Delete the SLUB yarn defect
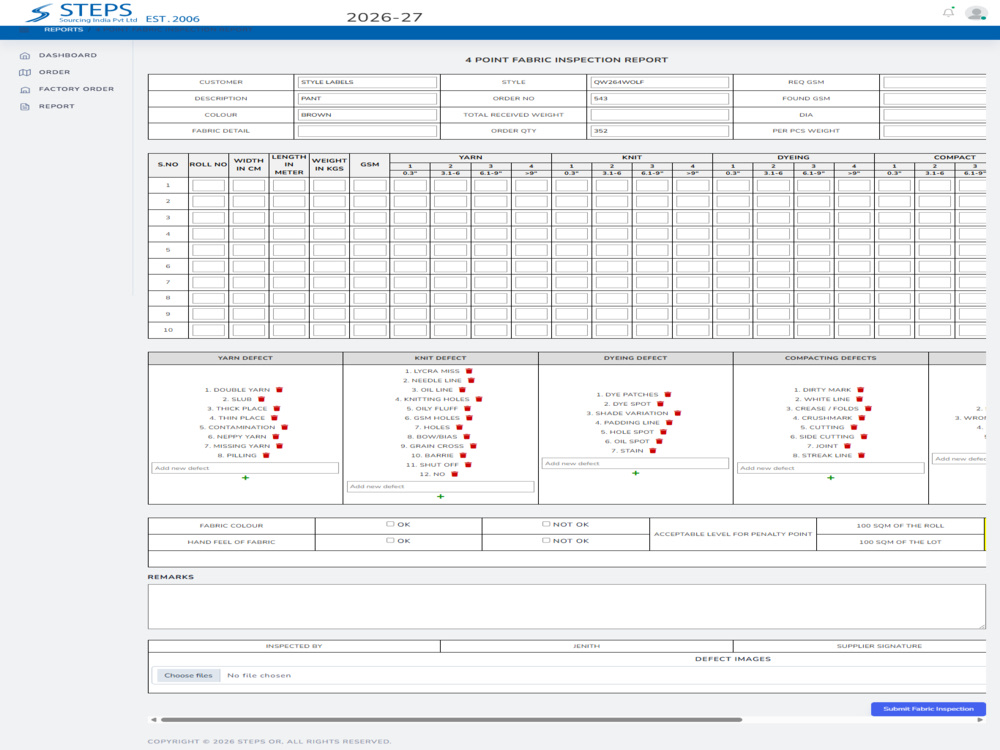This screenshot has width=1000, height=750. (261, 399)
